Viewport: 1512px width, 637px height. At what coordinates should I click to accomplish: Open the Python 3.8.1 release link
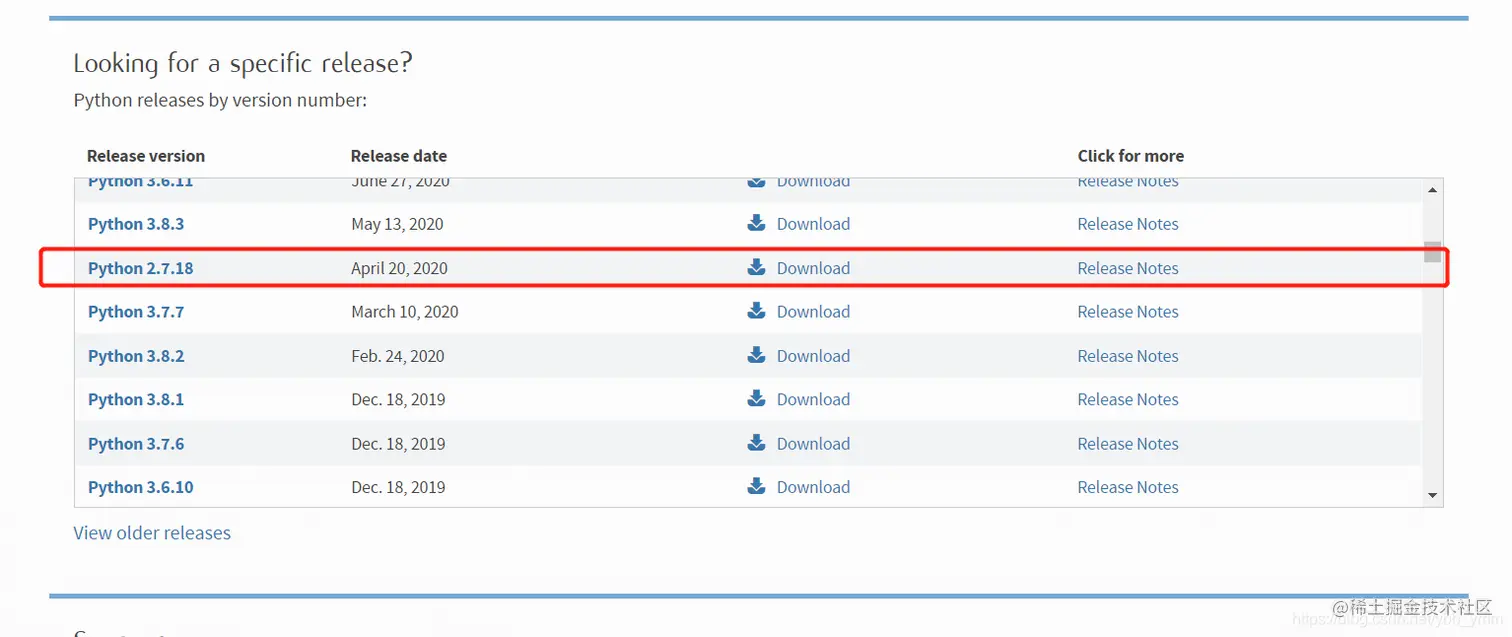(136, 399)
